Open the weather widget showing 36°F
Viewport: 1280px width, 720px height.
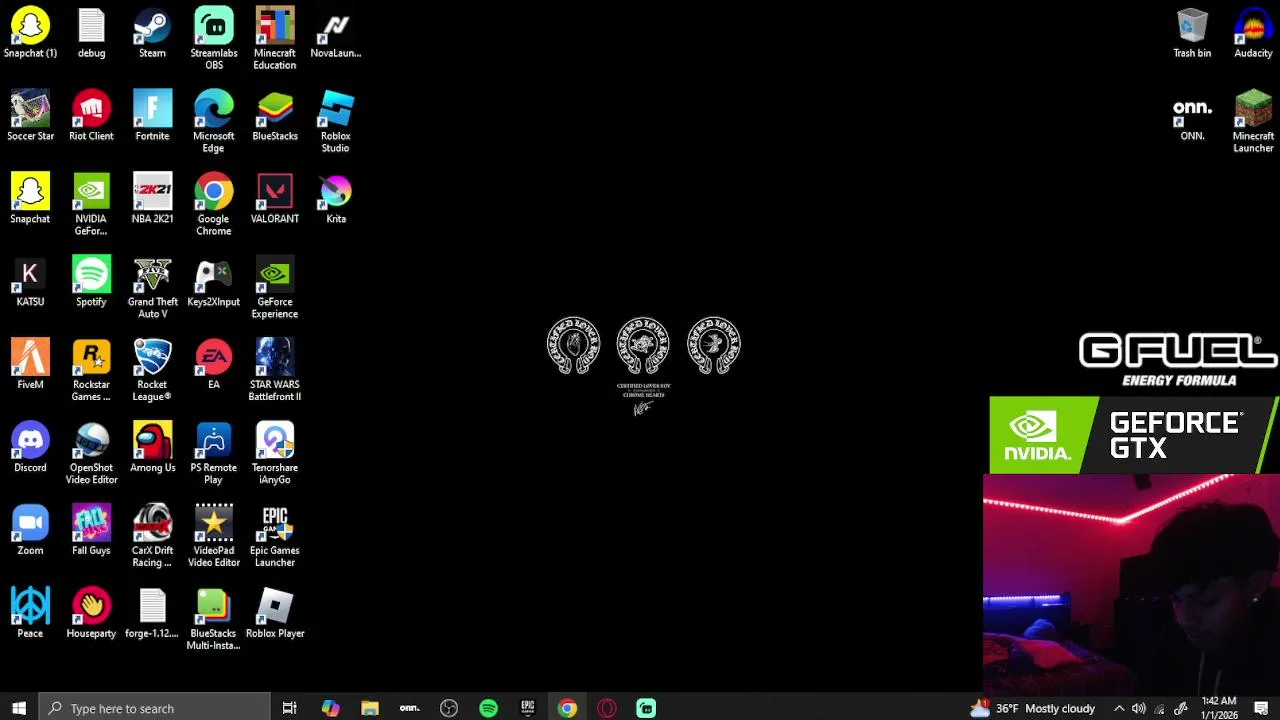coord(1033,708)
